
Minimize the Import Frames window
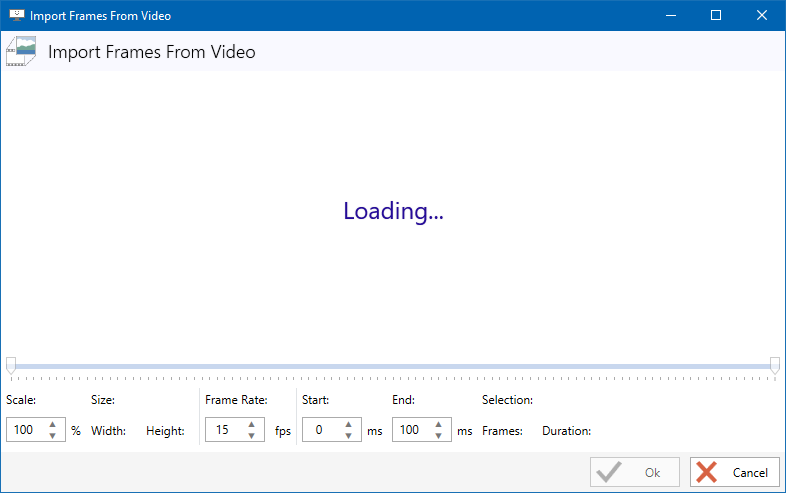(x=670, y=16)
